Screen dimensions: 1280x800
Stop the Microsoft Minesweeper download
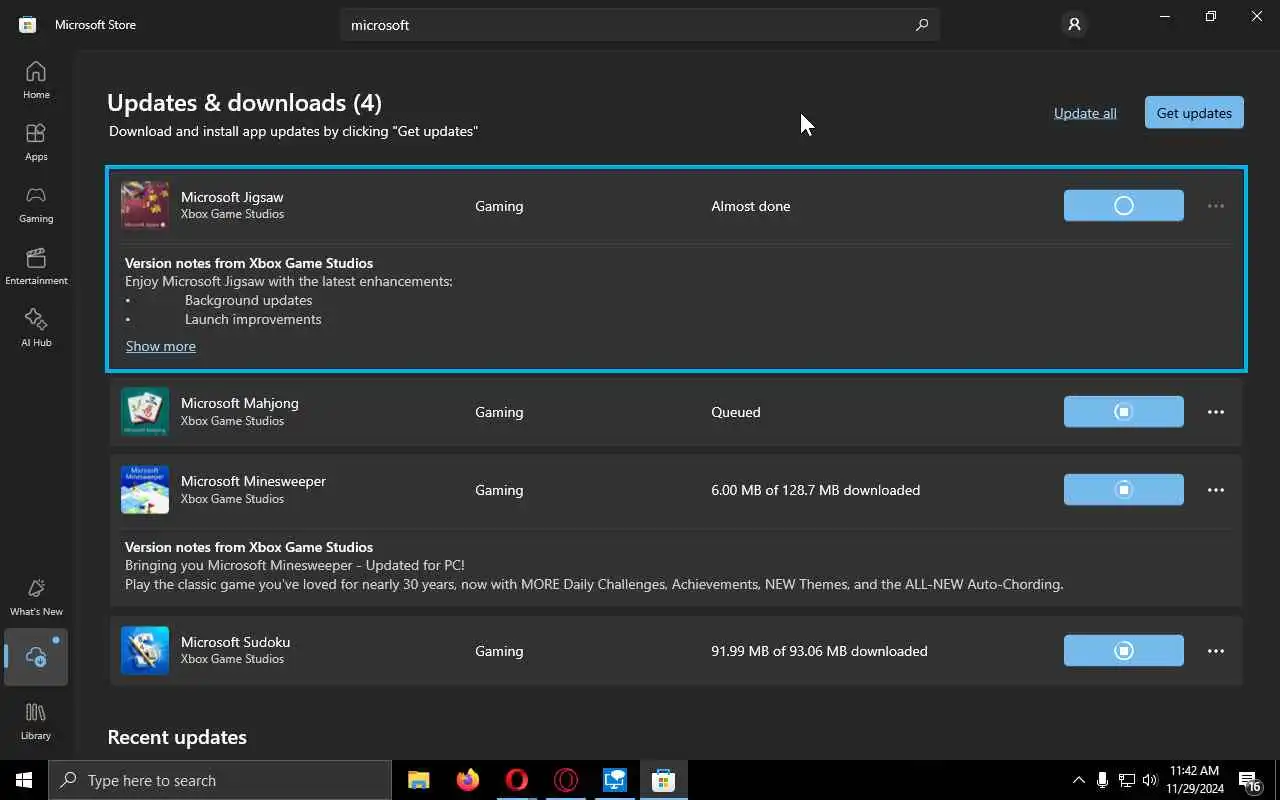(1123, 490)
